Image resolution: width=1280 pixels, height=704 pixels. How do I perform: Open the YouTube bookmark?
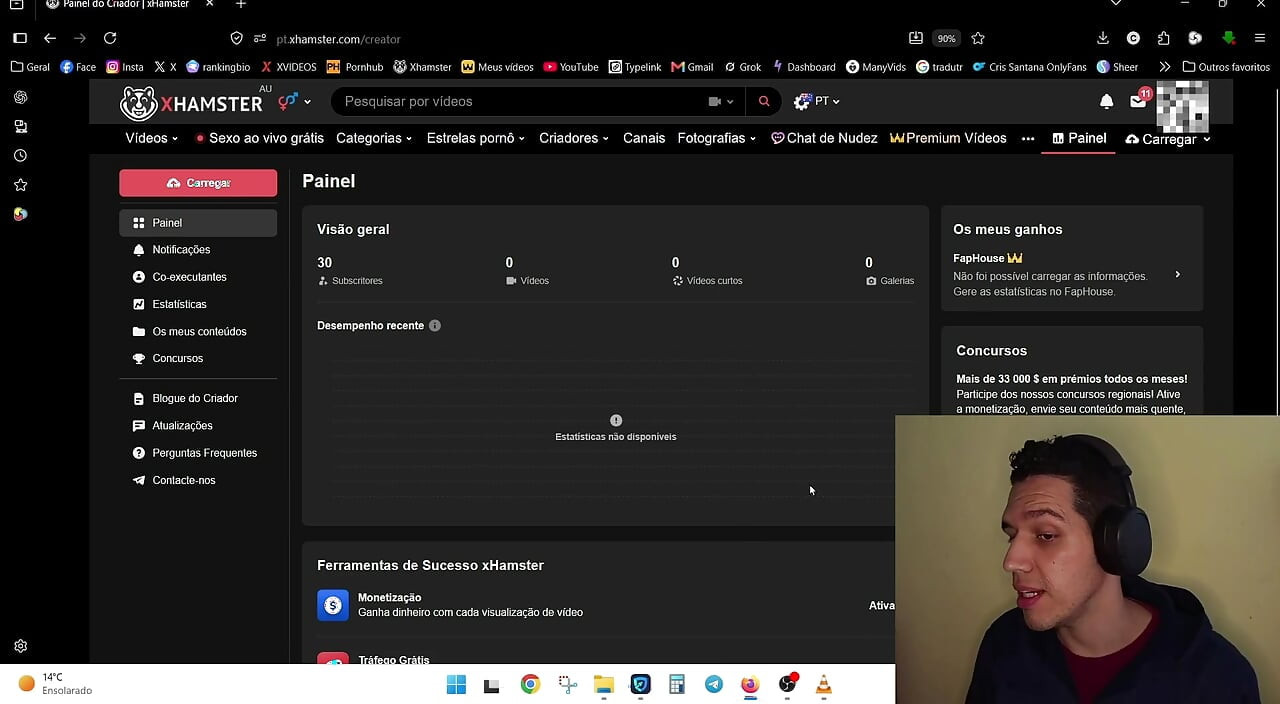[571, 67]
